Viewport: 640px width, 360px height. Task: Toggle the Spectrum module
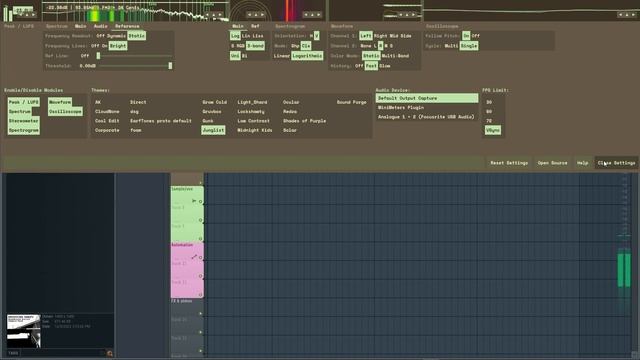[x=20, y=111]
